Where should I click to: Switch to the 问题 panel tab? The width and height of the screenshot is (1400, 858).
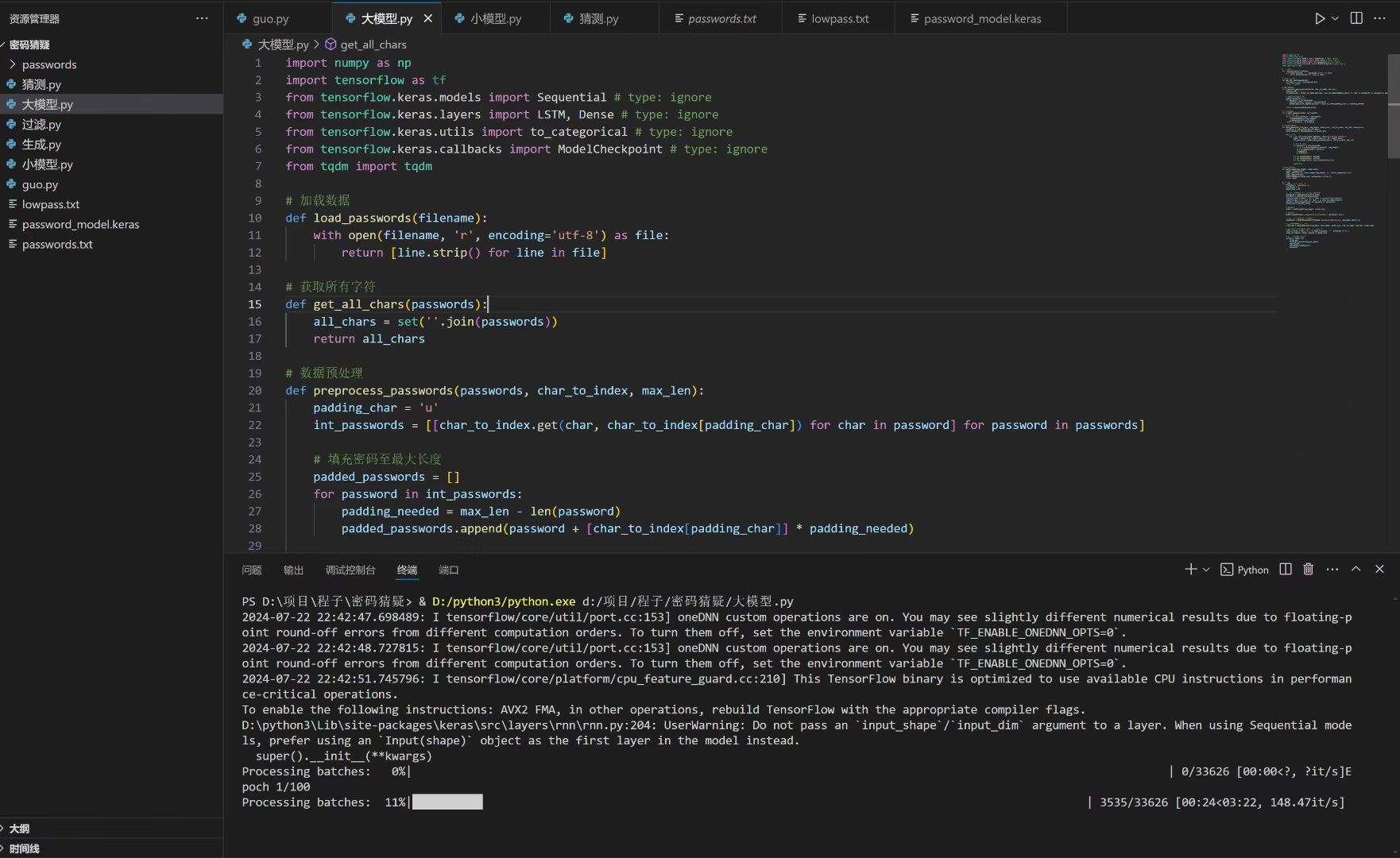tap(252, 570)
